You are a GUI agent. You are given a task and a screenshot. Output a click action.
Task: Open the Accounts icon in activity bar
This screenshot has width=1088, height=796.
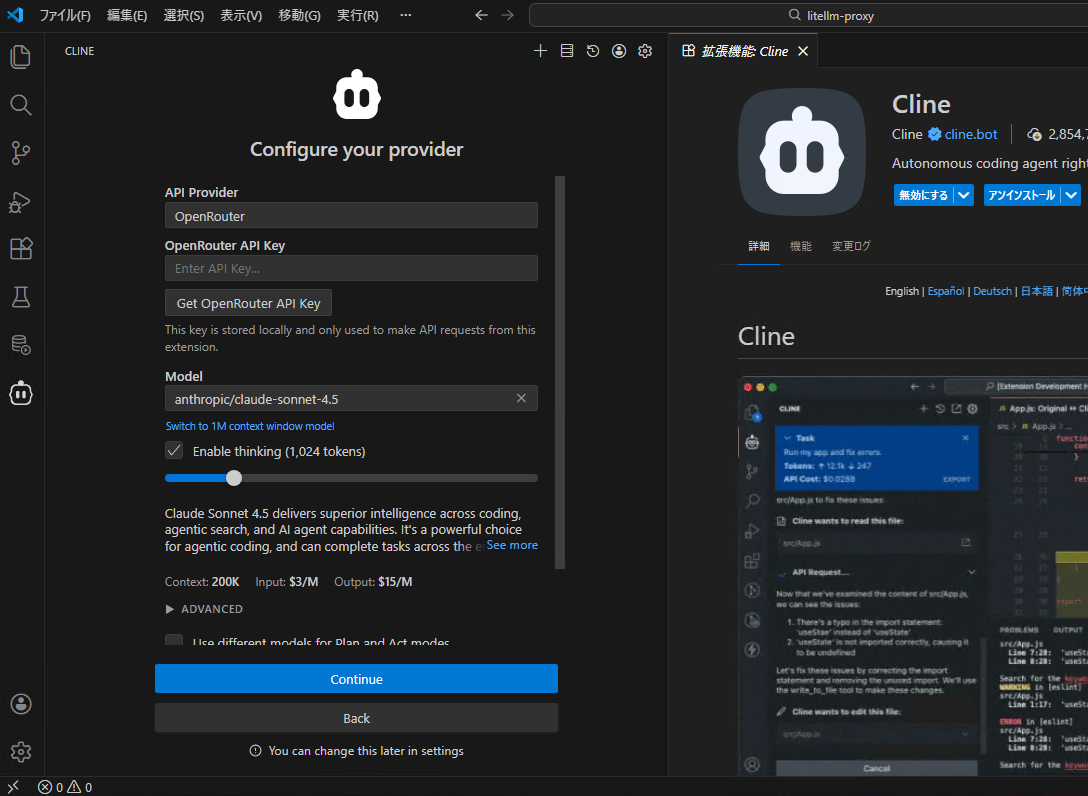coord(21,704)
